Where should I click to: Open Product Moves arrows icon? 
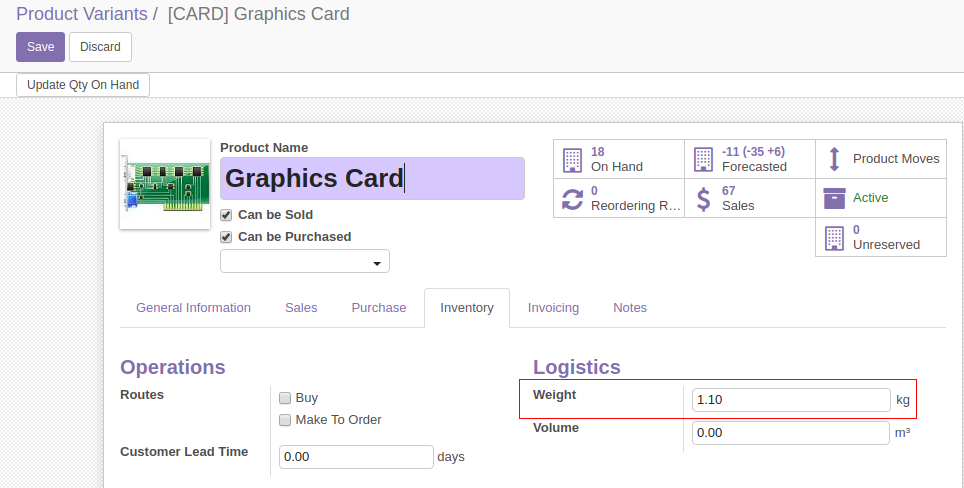pos(834,159)
